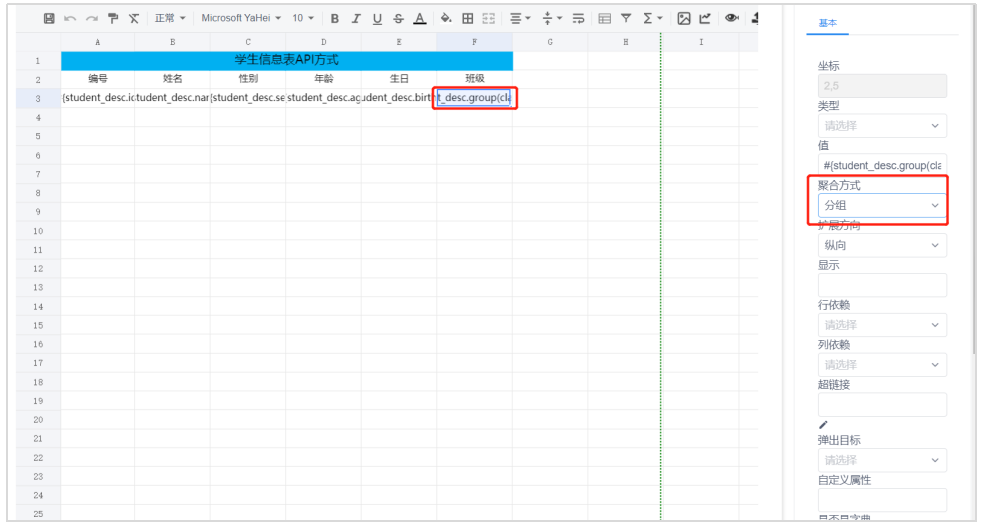Screen dimensions: 983x526
Task: Select the row 1 header
Action: (x=38, y=61)
